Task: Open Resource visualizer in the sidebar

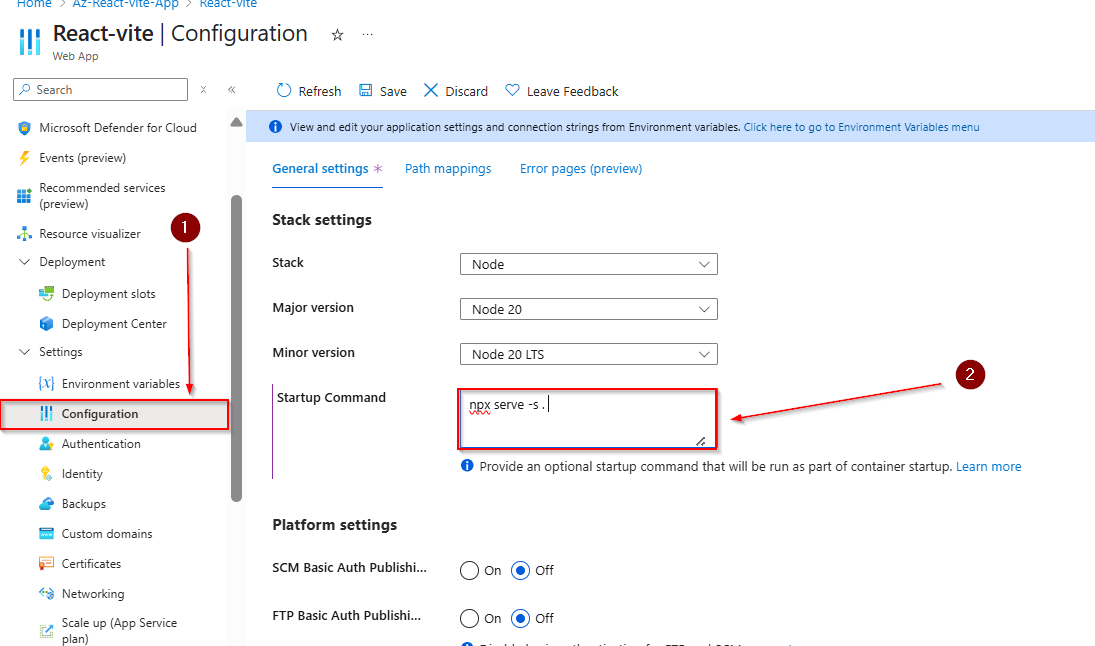Action: (90, 234)
